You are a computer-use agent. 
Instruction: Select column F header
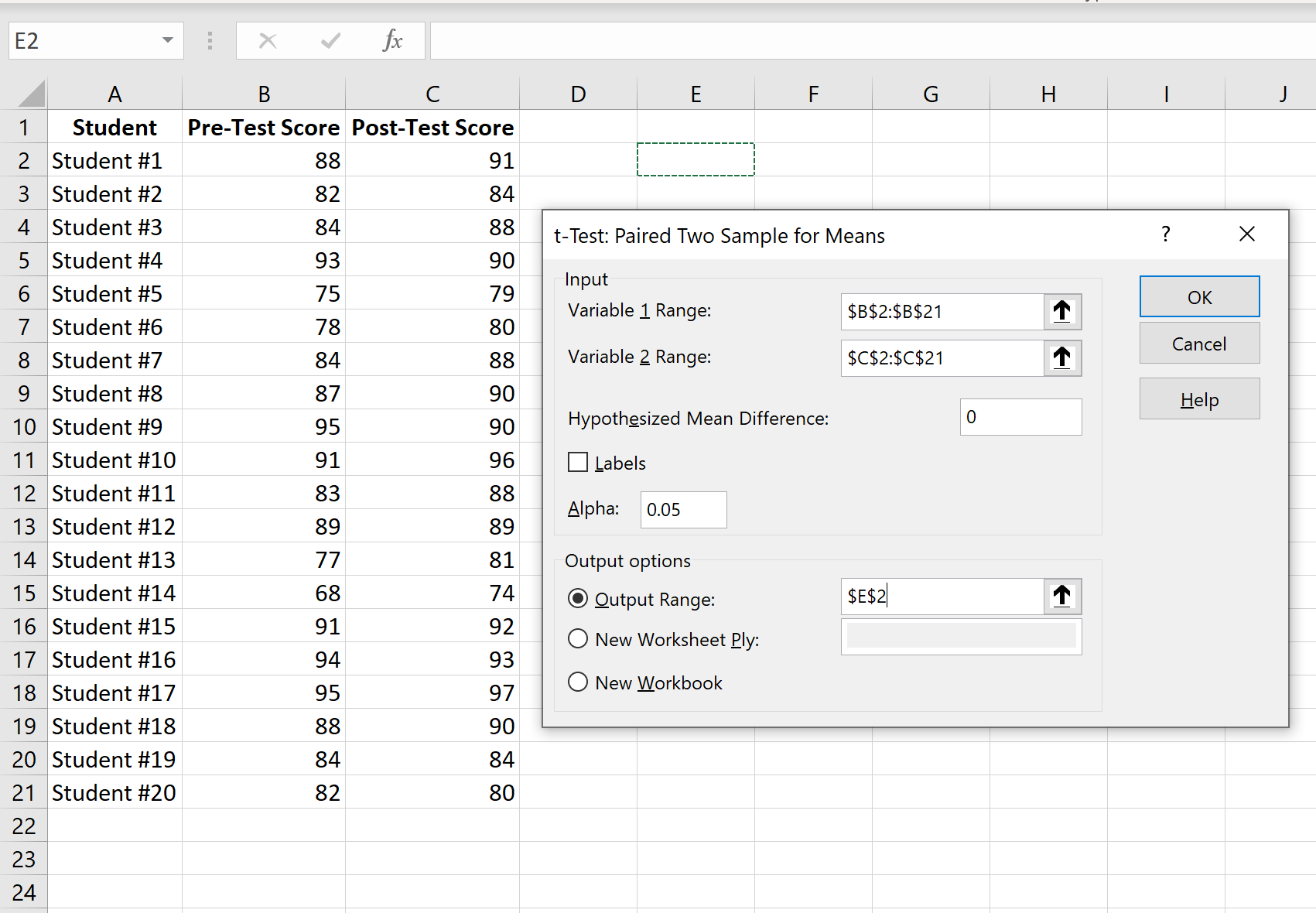[x=813, y=94]
